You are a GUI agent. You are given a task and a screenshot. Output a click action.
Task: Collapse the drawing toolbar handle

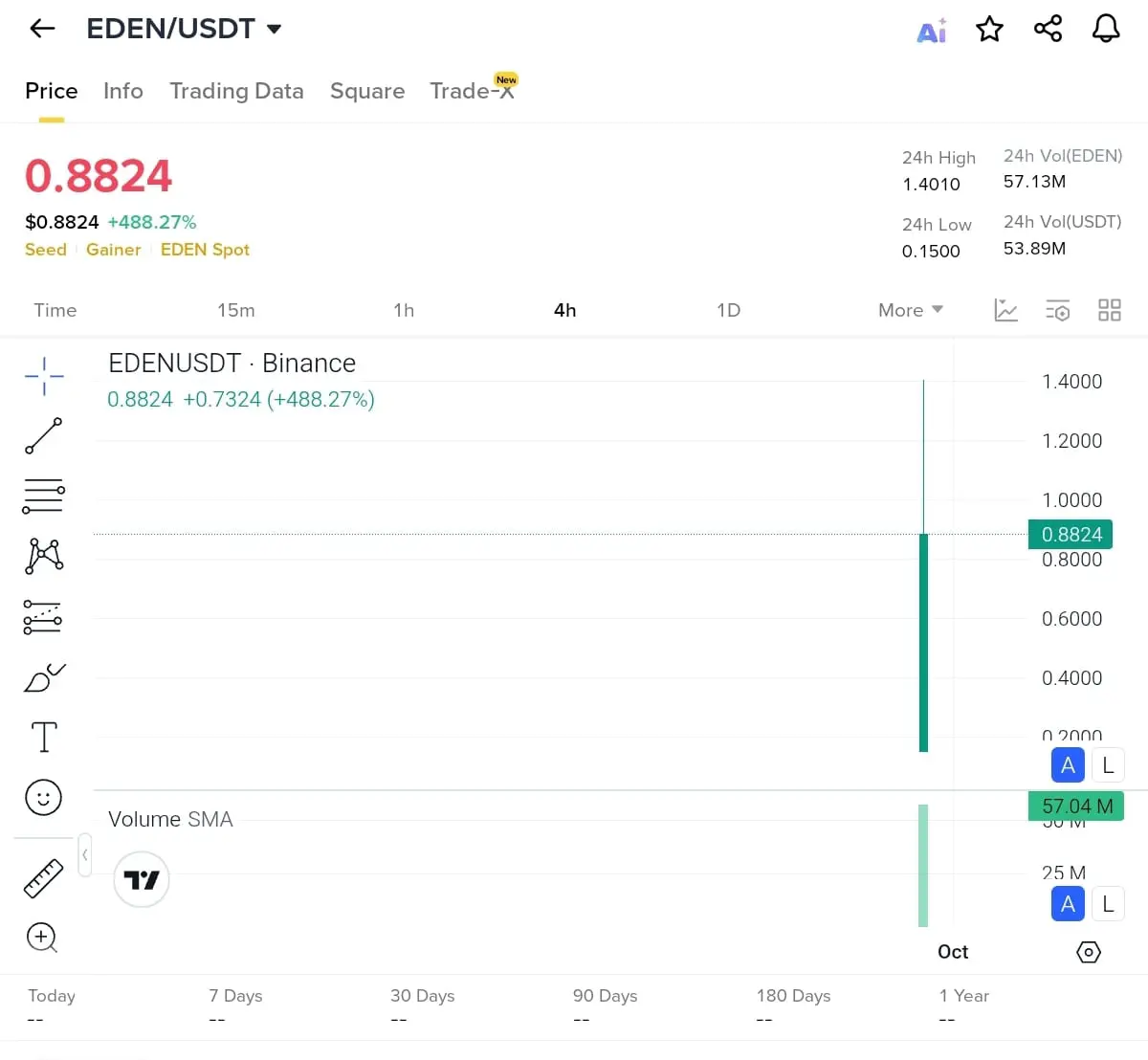pyautogui.click(x=85, y=854)
